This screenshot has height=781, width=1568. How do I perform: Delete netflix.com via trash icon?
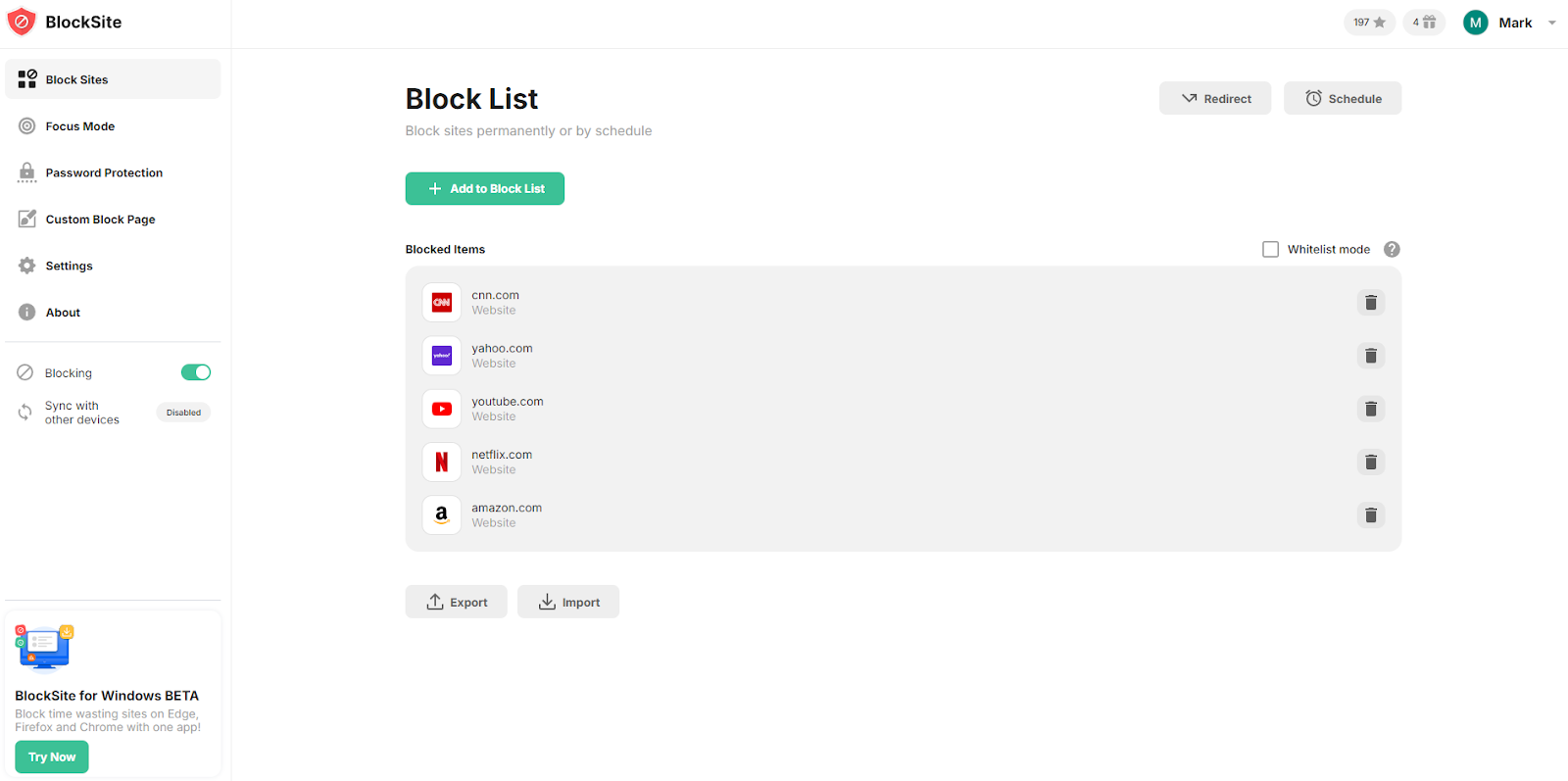tap(1371, 462)
